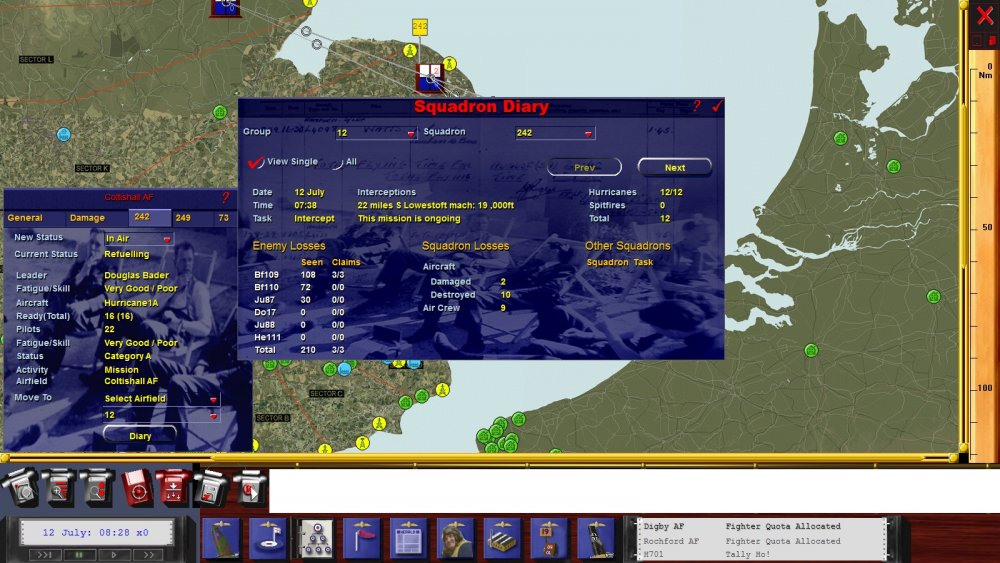Open the squadron Diary button

point(140,436)
